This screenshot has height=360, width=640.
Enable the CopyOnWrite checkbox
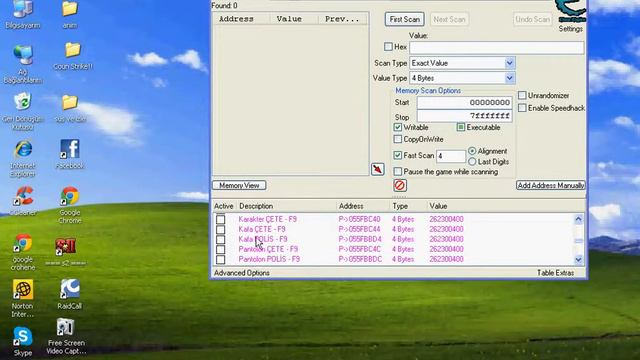click(398, 139)
